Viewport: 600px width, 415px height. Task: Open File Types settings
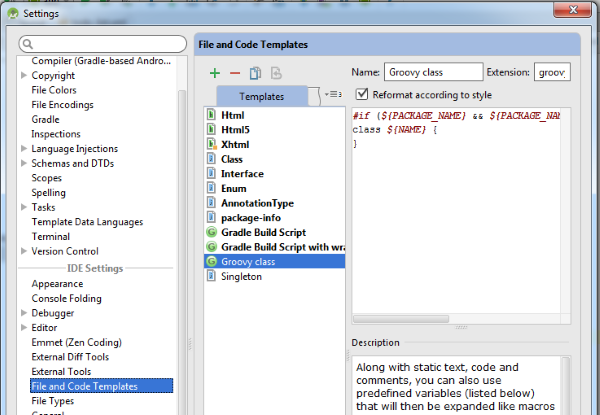pyautogui.click(x=52, y=401)
